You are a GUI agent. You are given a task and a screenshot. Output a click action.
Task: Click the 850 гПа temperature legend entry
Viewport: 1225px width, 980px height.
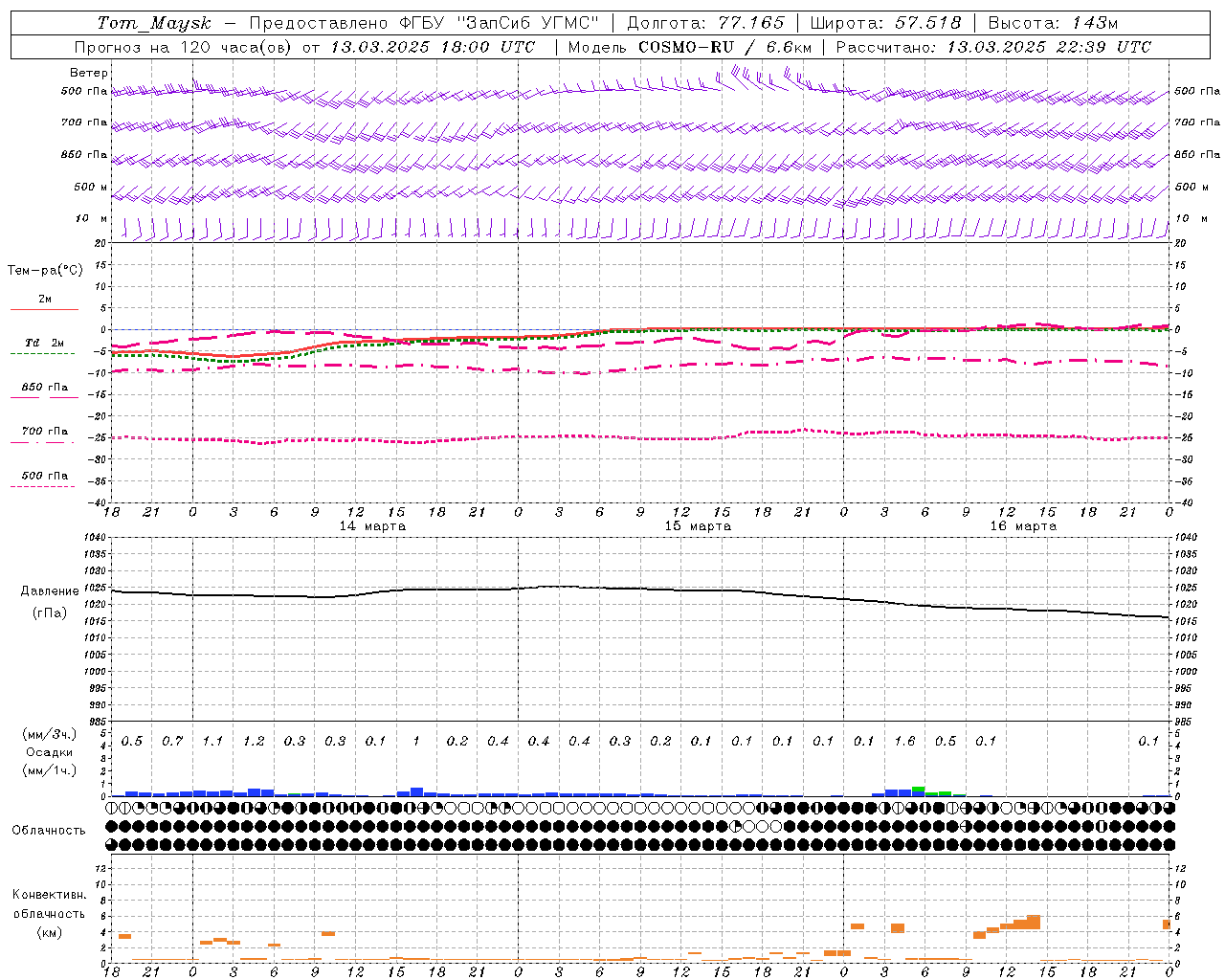pos(45,388)
